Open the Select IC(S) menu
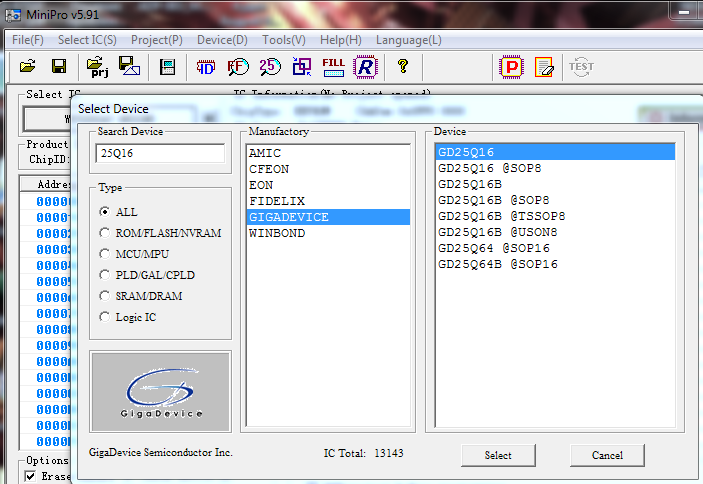703x484 pixels. [x=87, y=40]
